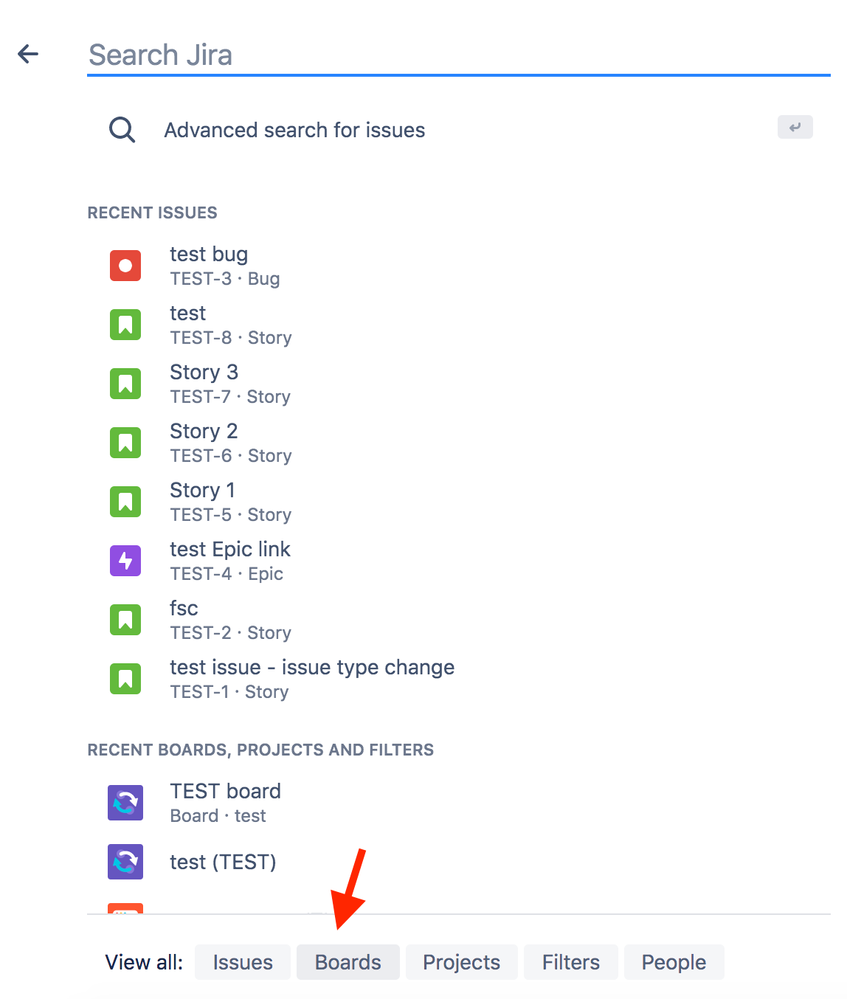This screenshot has width=847, height=999.
Task: Click the back arrow to exit search
Action: pyautogui.click(x=27, y=54)
